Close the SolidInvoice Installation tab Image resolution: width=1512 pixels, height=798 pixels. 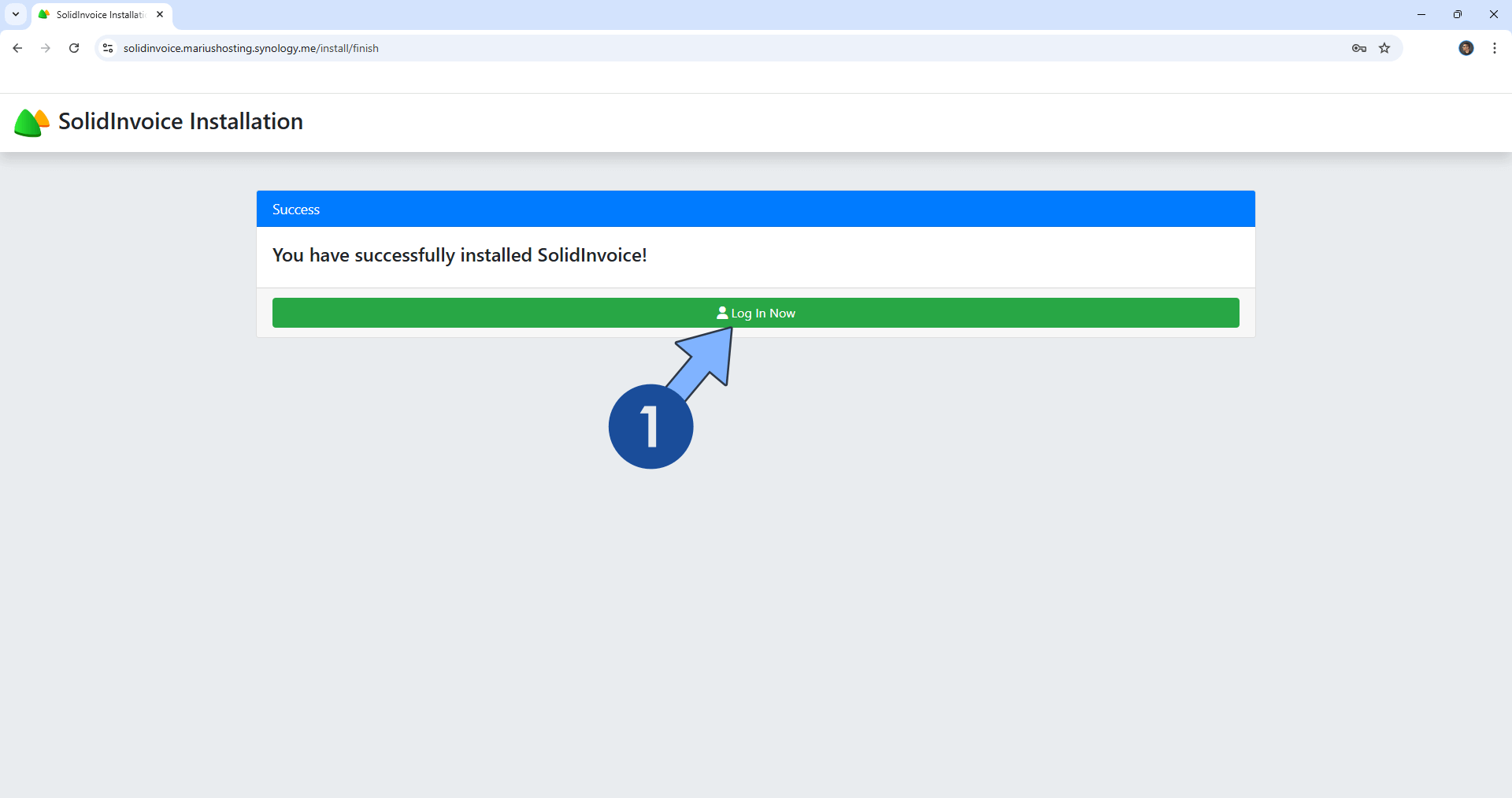(x=160, y=14)
